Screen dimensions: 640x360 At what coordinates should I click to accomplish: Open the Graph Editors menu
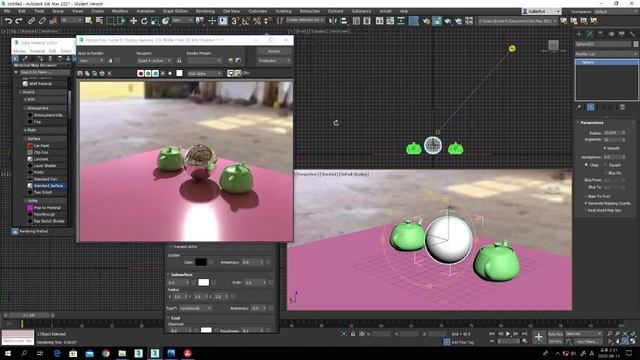175,11
